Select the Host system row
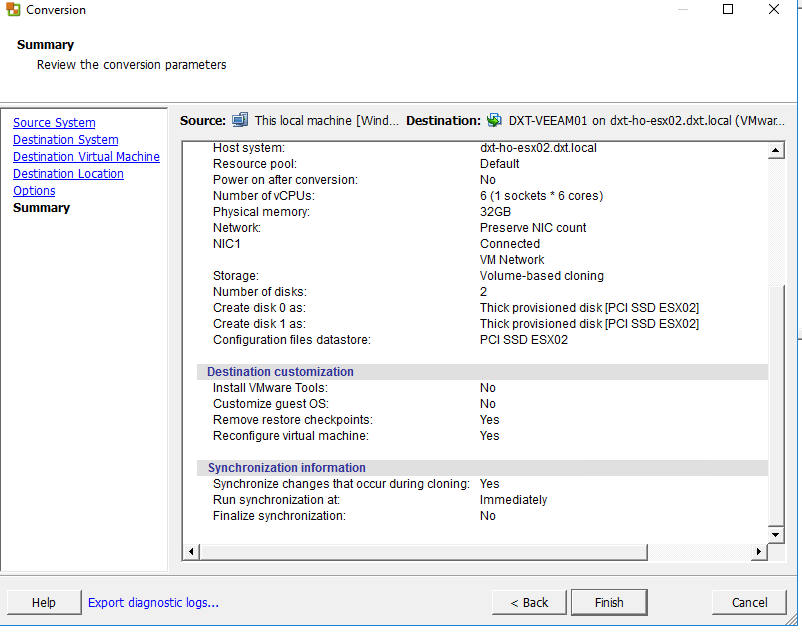Image resolution: width=802 pixels, height=634 pixels. [481, 148]
